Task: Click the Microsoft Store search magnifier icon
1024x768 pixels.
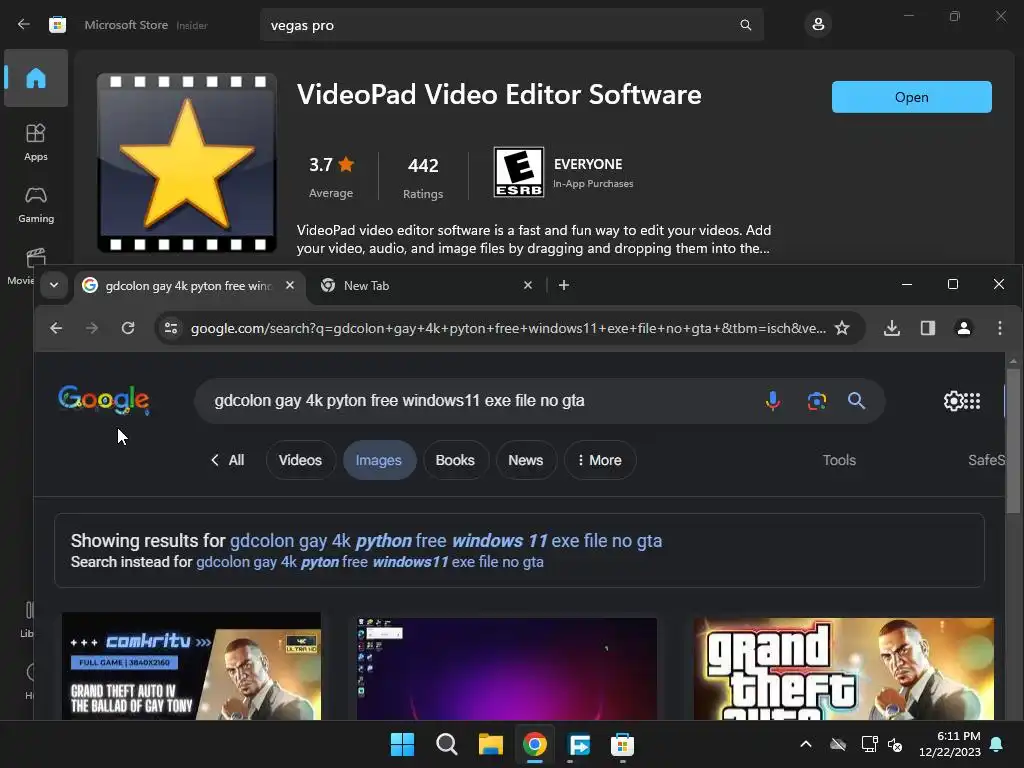Action: pos(745,25)
